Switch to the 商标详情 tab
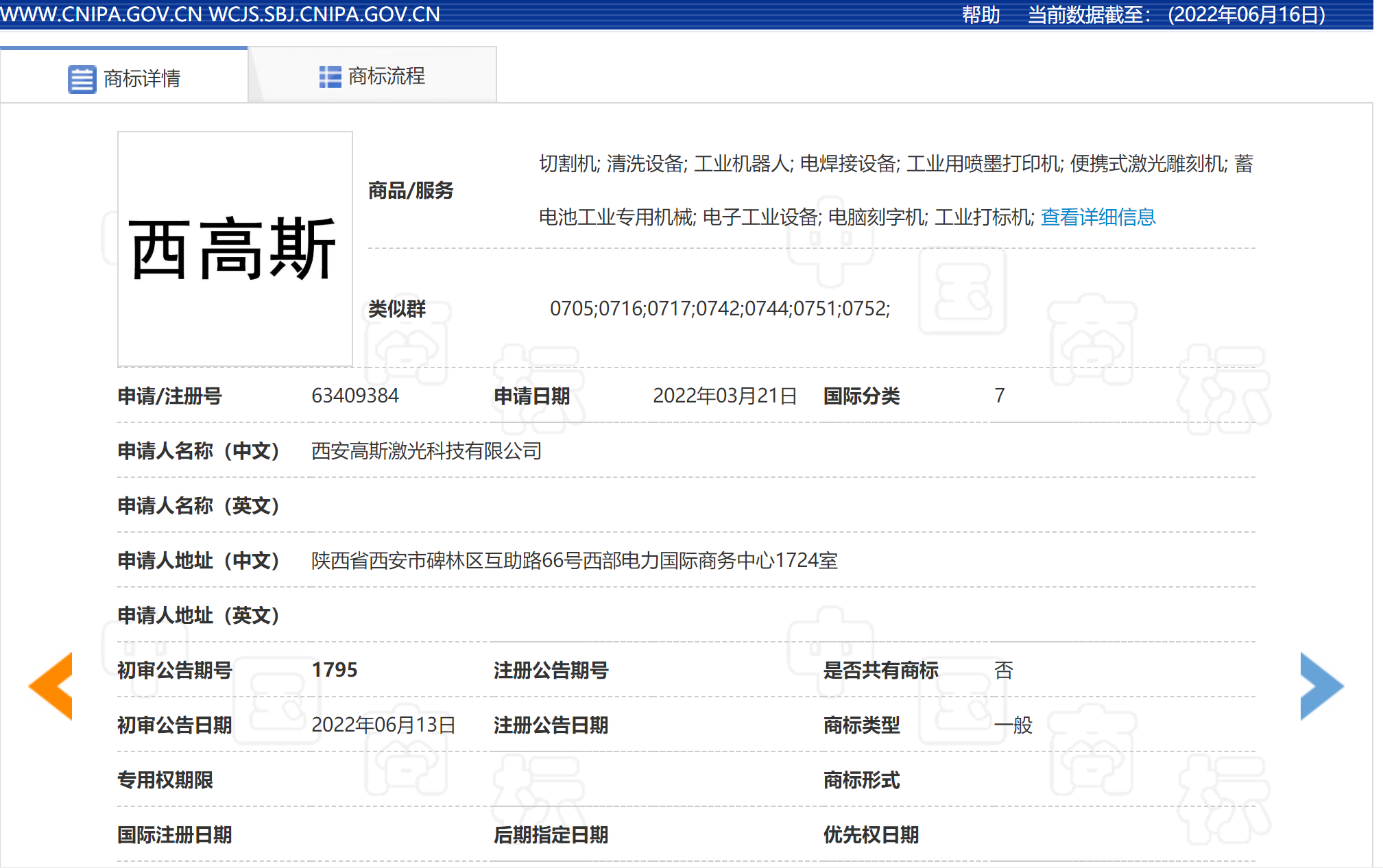Image resolution: width=1383 pixels, height=868 pixels. pyautogui.click(x=124, y=75)
